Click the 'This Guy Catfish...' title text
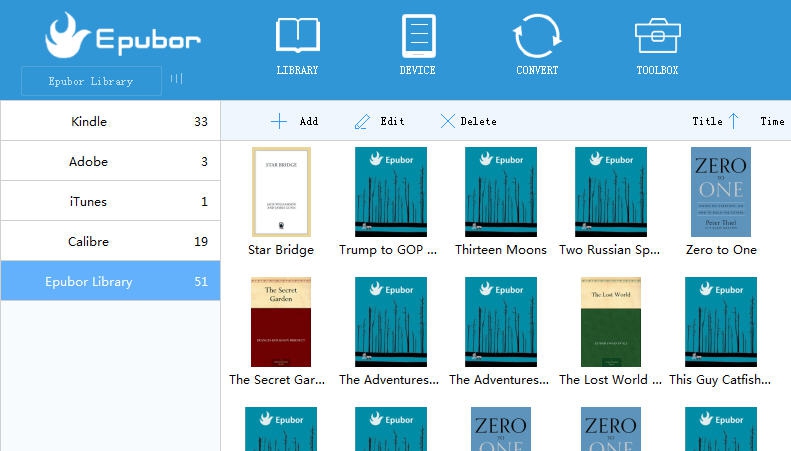Screen dimensions: 791x451 (x=720, y=379)
